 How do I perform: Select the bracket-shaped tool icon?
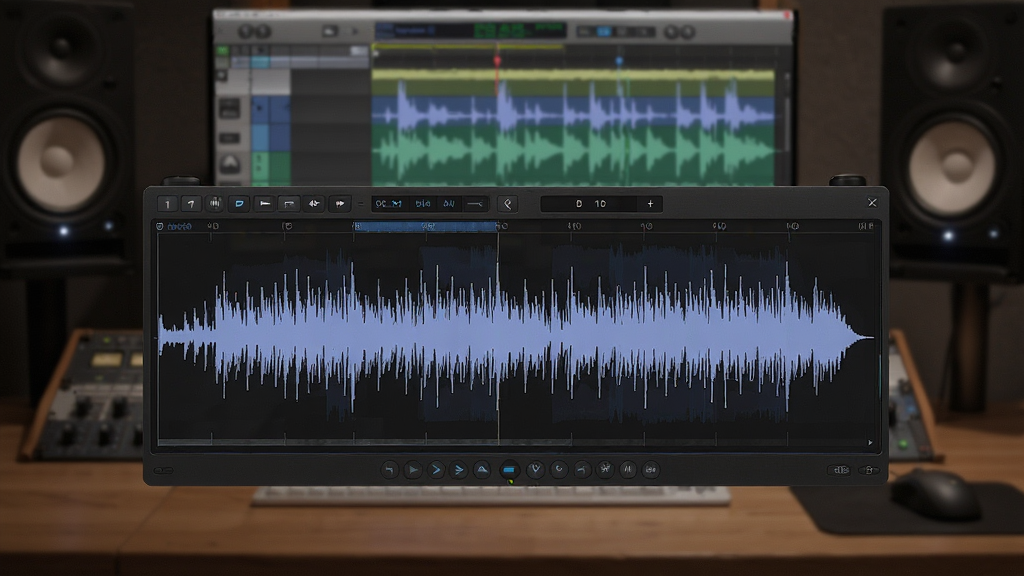[x=289, y=204]
